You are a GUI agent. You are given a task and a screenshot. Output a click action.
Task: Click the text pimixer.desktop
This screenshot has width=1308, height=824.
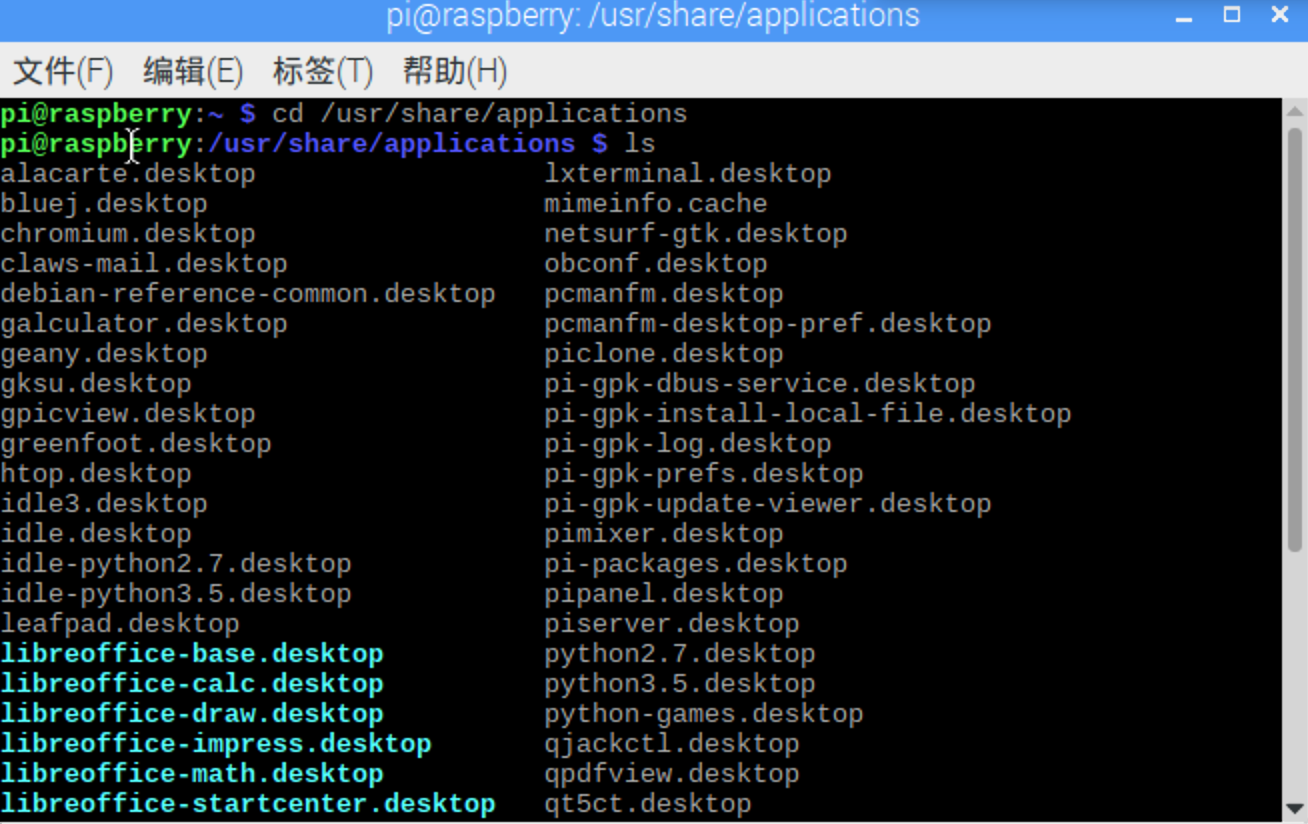coord(664,534)
